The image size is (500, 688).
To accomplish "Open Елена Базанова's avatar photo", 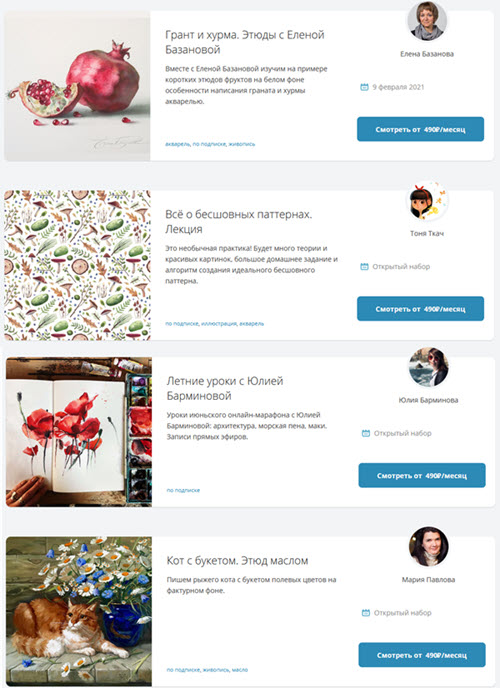I will click(x=427, y=21).
